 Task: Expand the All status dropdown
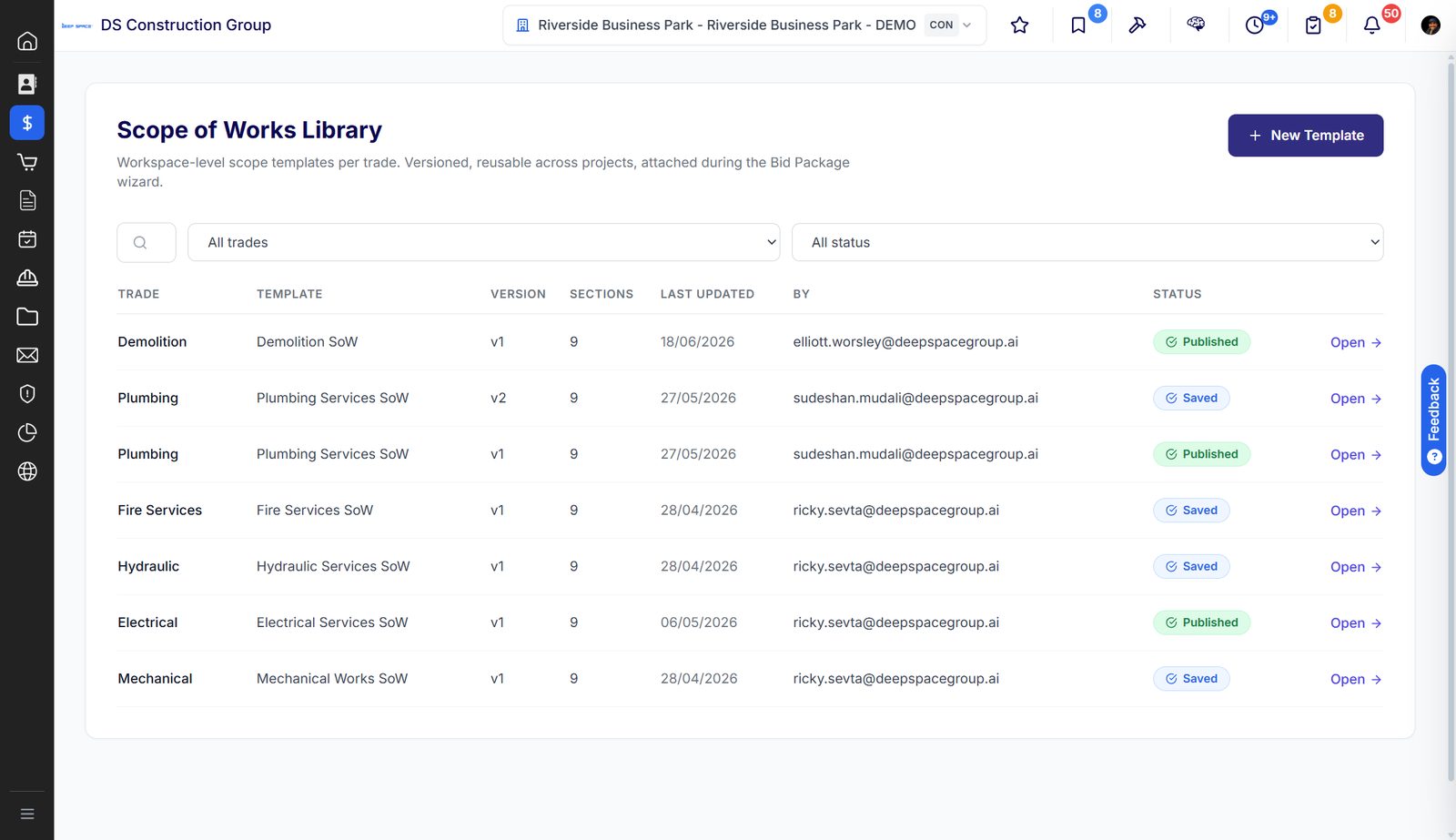pyautogui.click(x=1087, y=242)
